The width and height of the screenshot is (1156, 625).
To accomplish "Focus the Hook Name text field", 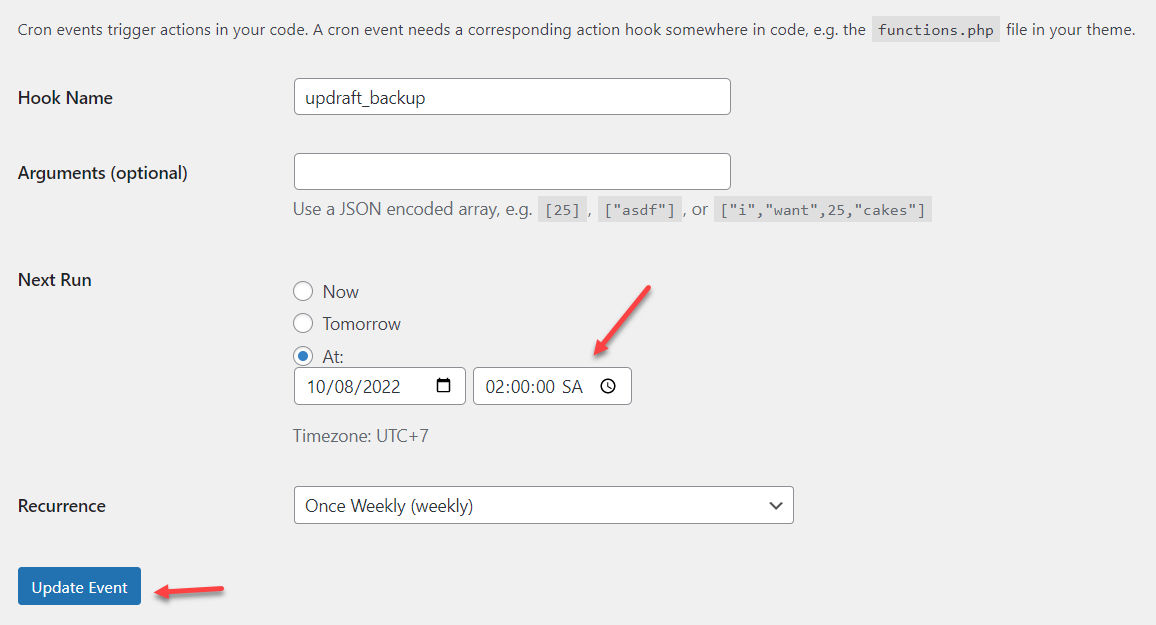I will click(512, 97).
